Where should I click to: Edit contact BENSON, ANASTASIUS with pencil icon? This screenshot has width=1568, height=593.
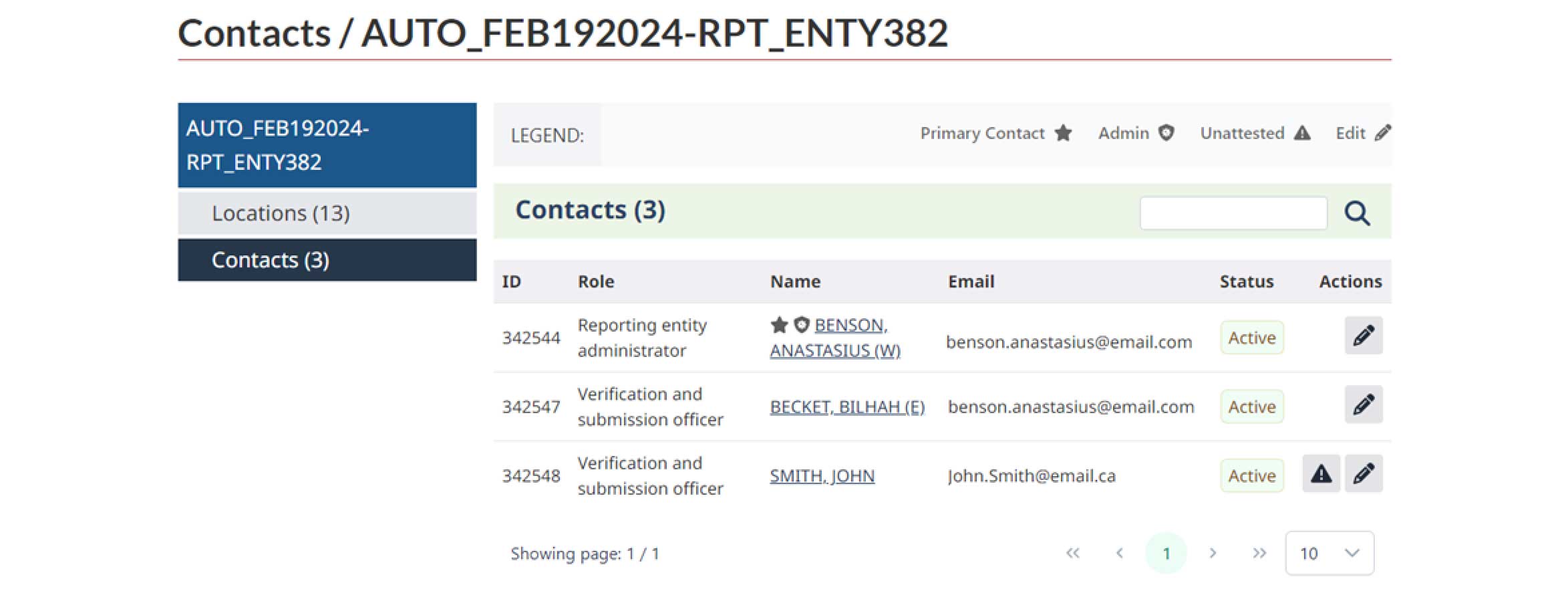tap(1363, 335)
